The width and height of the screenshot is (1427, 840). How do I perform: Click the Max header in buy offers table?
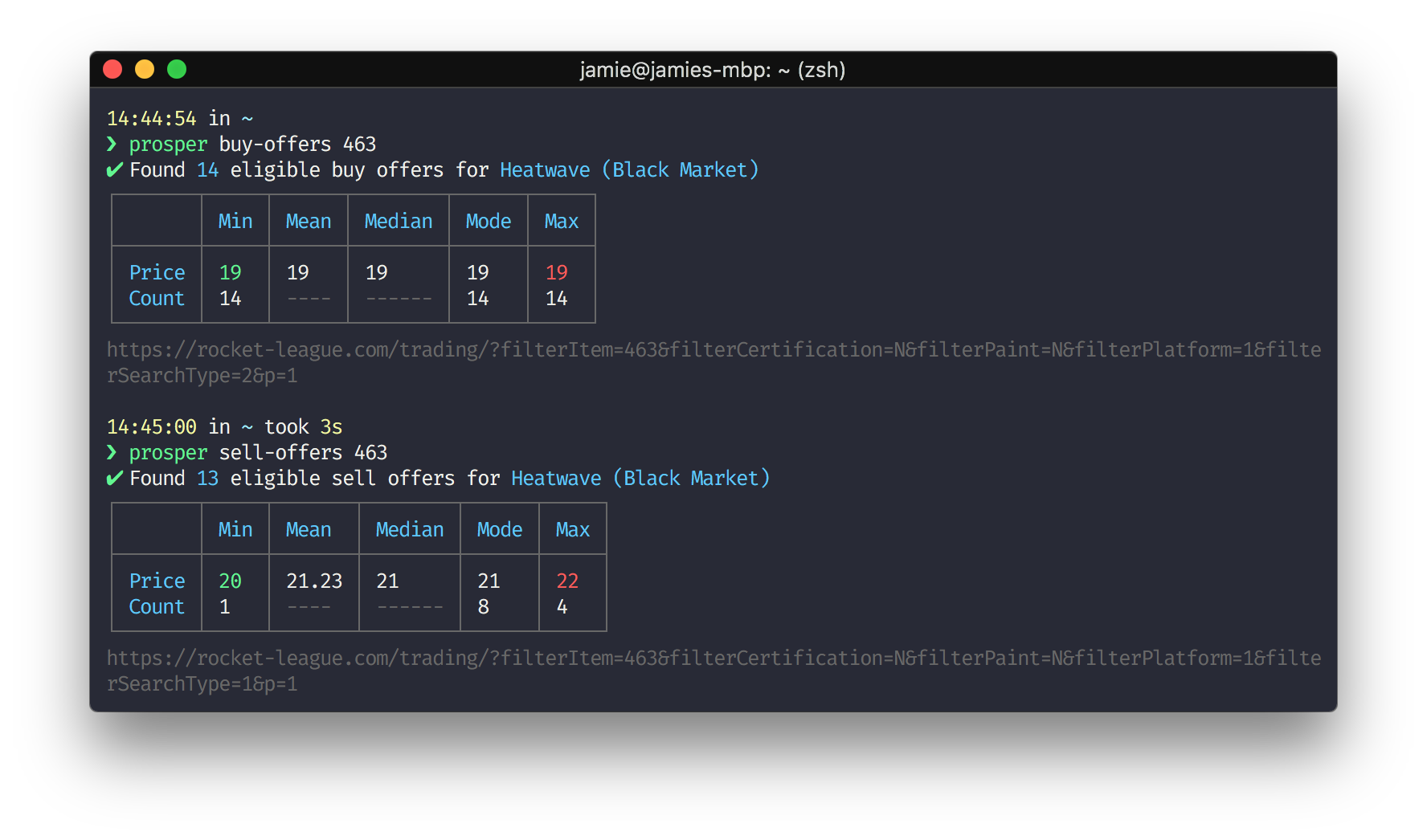(562, 221)
